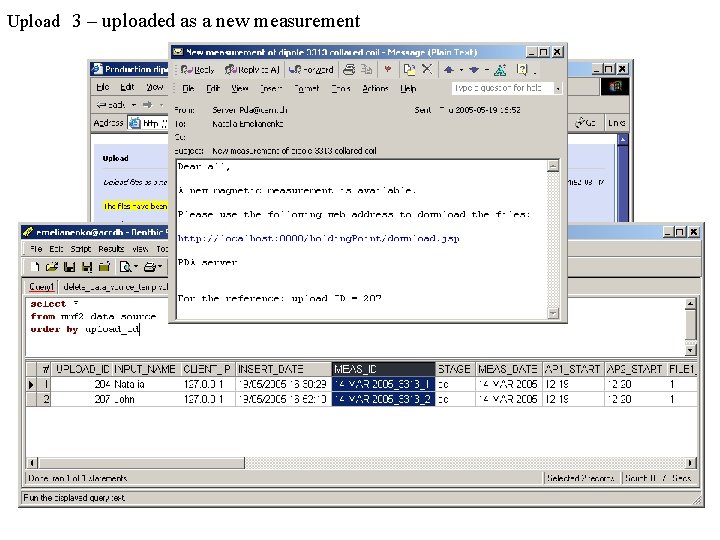Open the Edit menu in the browser window
This screenshot has width=720, height=540.
pos(127,87)
